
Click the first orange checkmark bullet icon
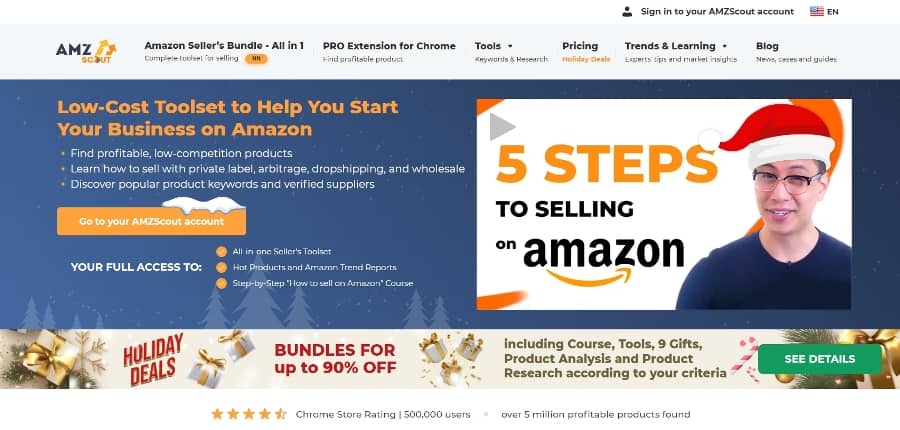click(x=222, y=251)
